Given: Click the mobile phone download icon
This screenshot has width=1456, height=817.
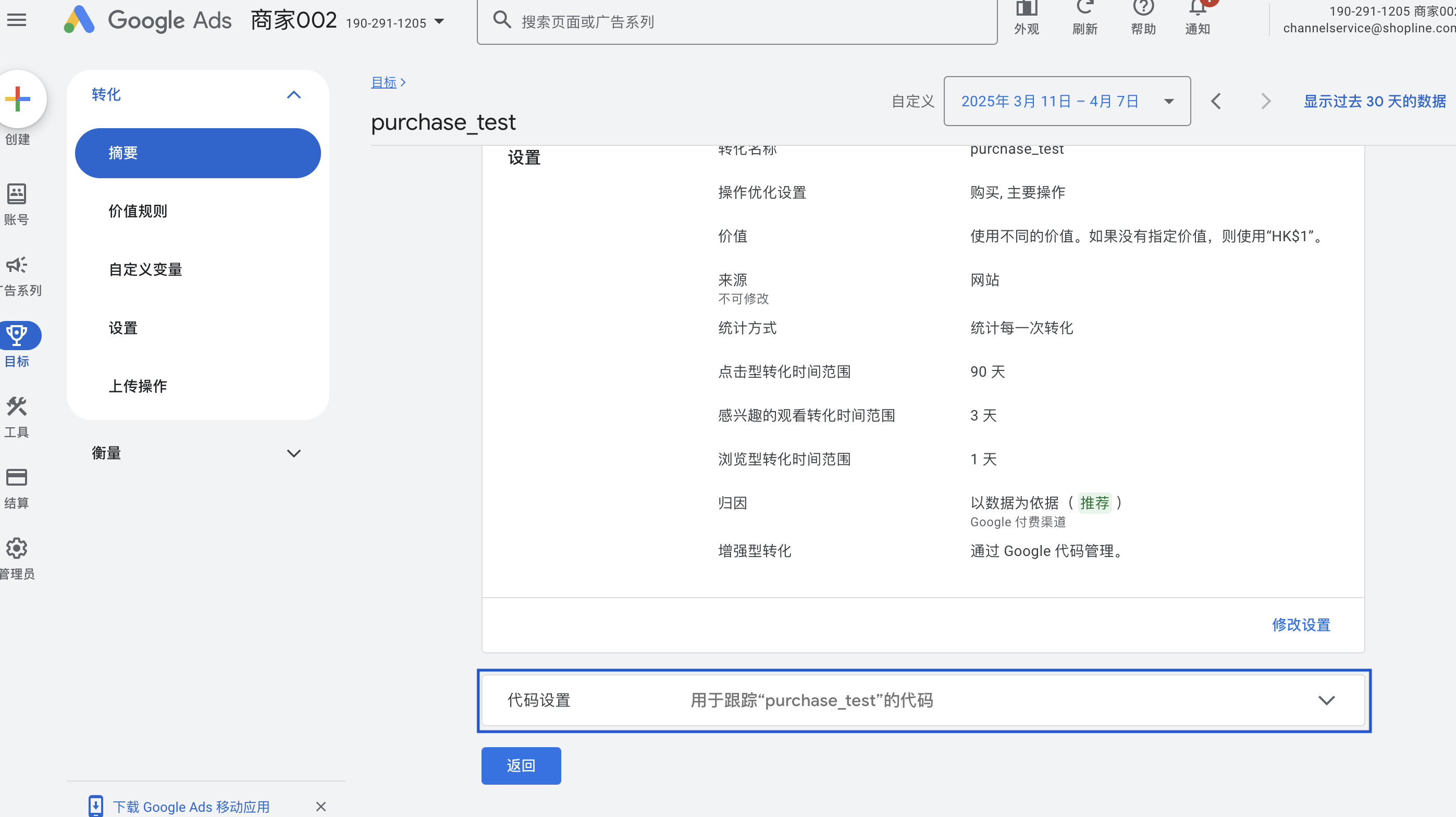Looking at the screenshot, I should point(96,806).
